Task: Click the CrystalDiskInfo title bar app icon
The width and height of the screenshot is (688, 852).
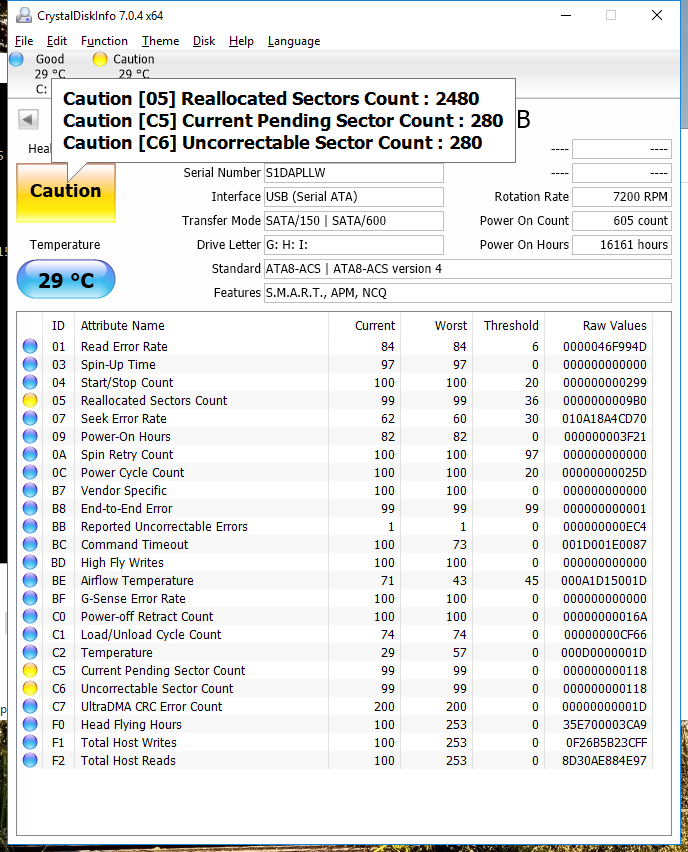Action: [x=24, y=15]
